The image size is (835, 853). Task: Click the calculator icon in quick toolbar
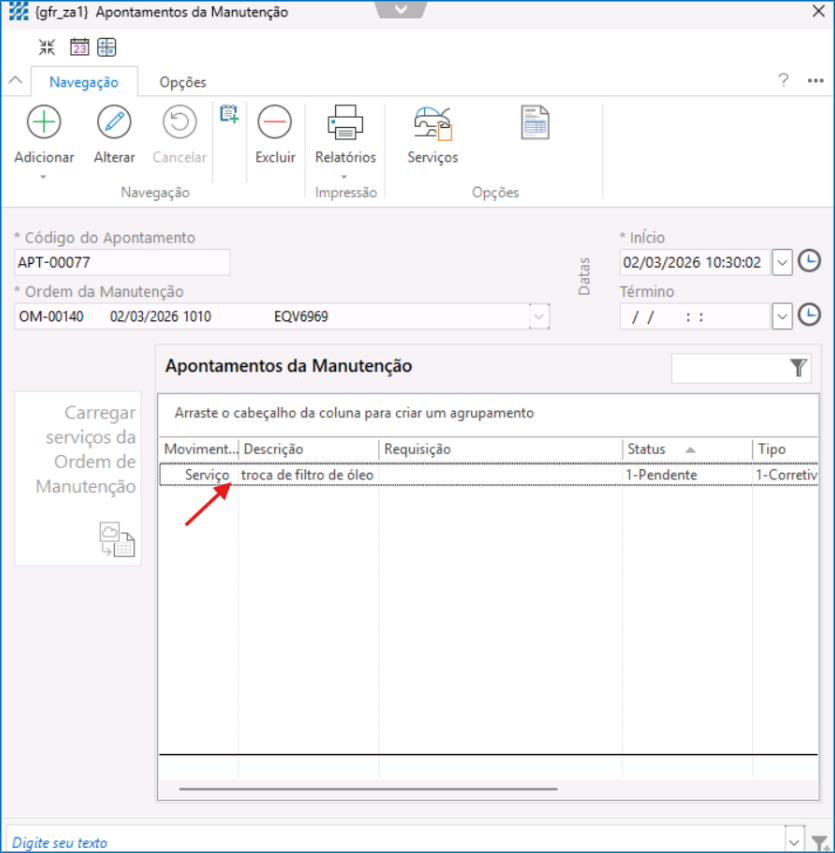[x=107, y=47]
